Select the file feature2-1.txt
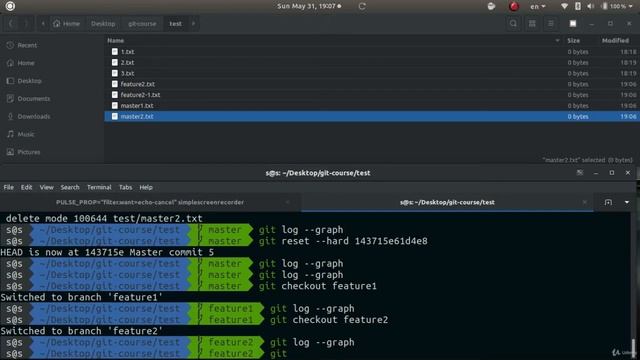The height and width of the screenshot is (360, 640). 372,95
